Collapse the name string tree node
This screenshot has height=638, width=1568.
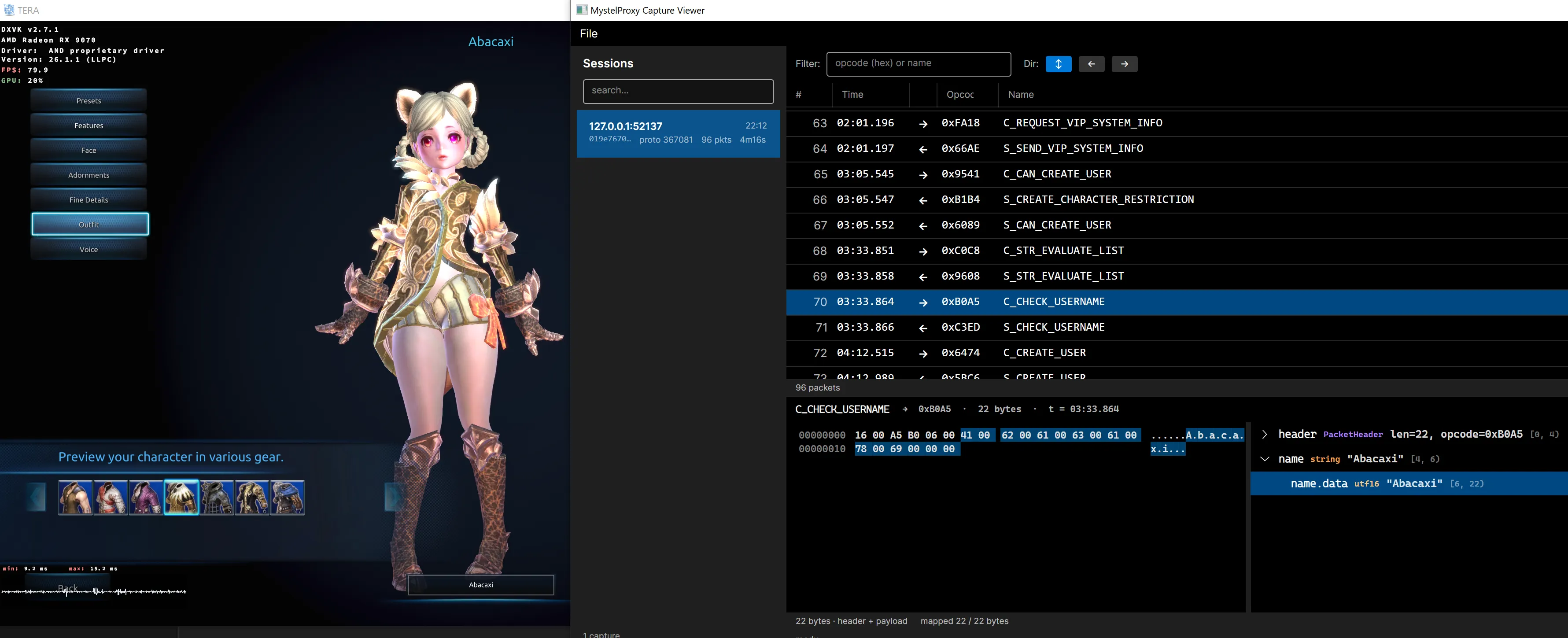pyautogui.click(x=1264, y=459)
